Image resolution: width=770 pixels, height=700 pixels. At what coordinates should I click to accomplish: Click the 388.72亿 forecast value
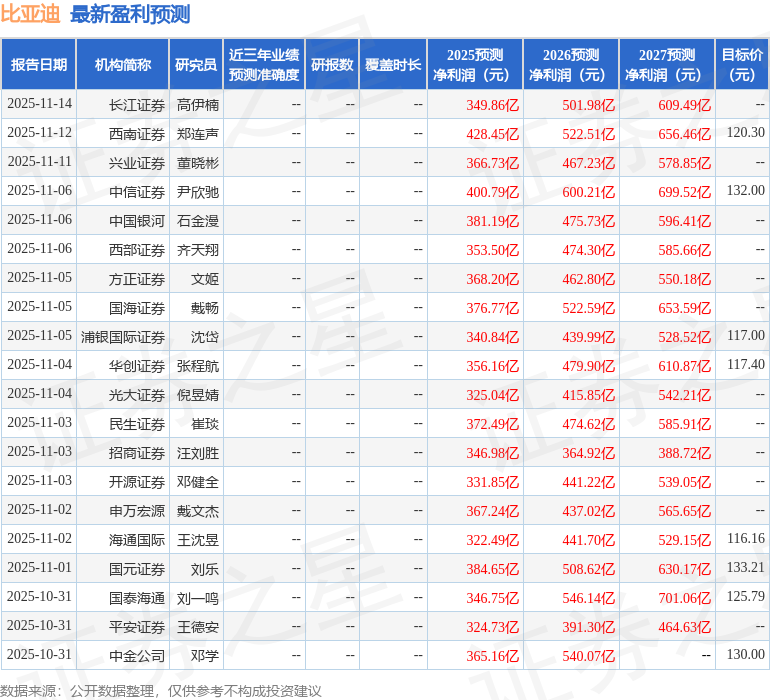pyautogui.click(x=684, y=453)
